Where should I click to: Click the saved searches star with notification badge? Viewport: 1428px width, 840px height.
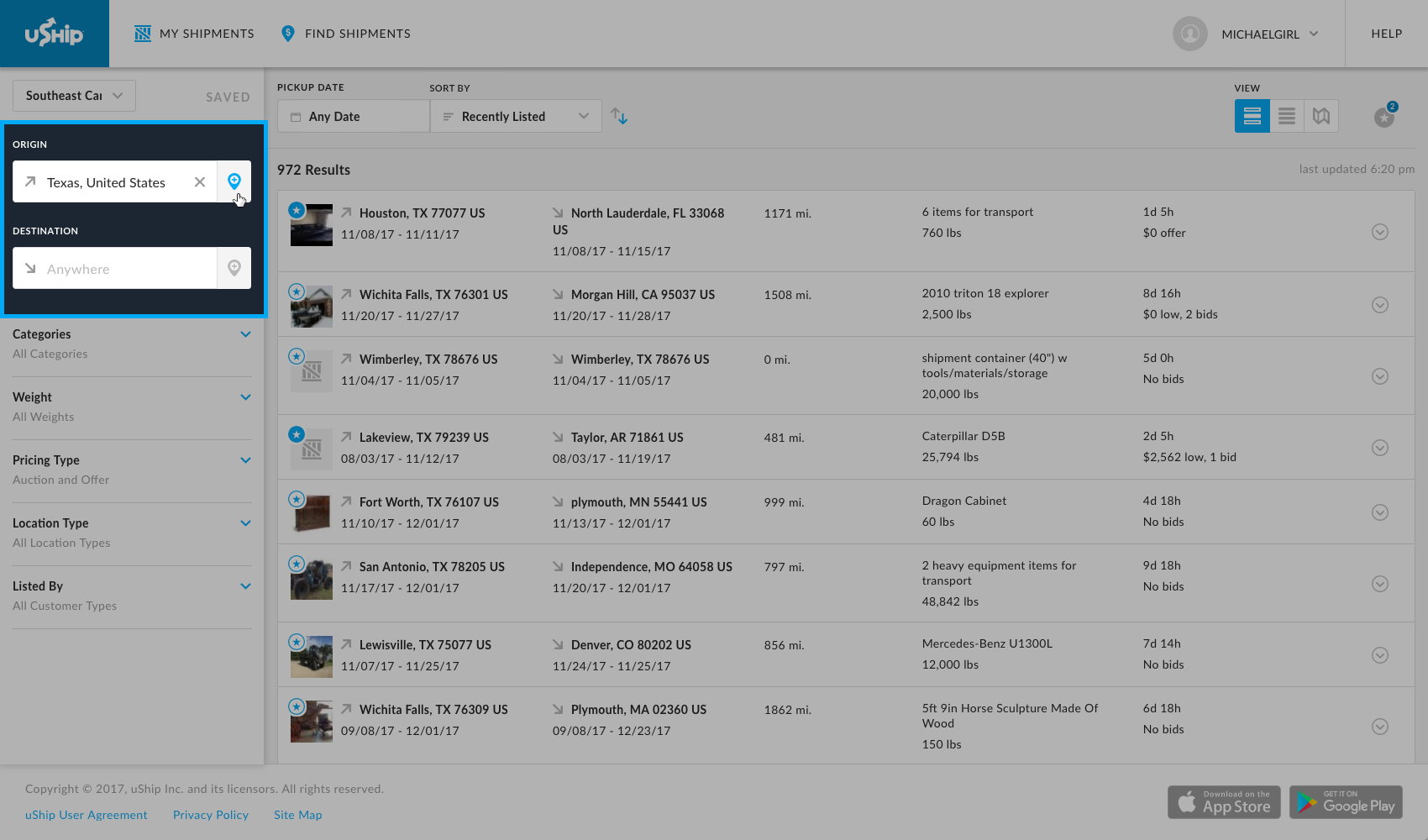(1383, 118)
